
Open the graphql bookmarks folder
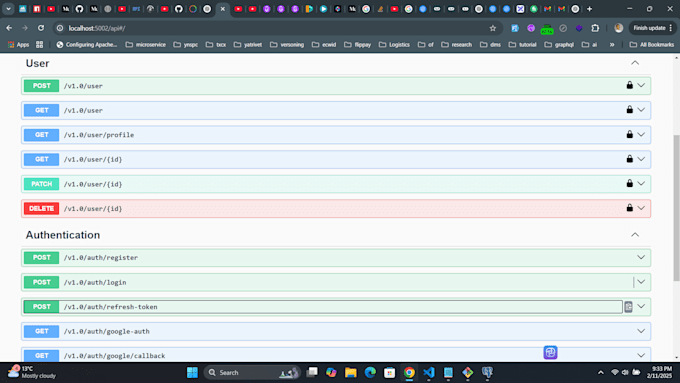pyautogui.click(x=559, y=45)
